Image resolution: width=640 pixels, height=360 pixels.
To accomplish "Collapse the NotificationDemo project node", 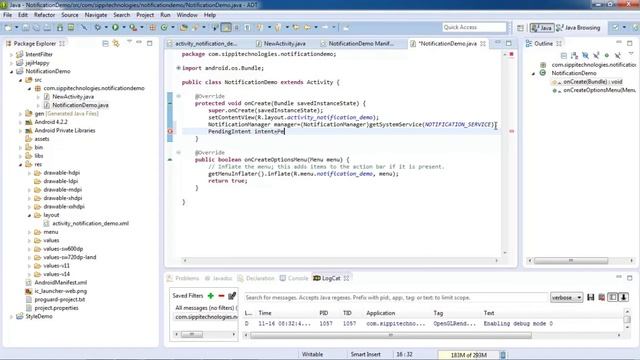I will (11, 71).
